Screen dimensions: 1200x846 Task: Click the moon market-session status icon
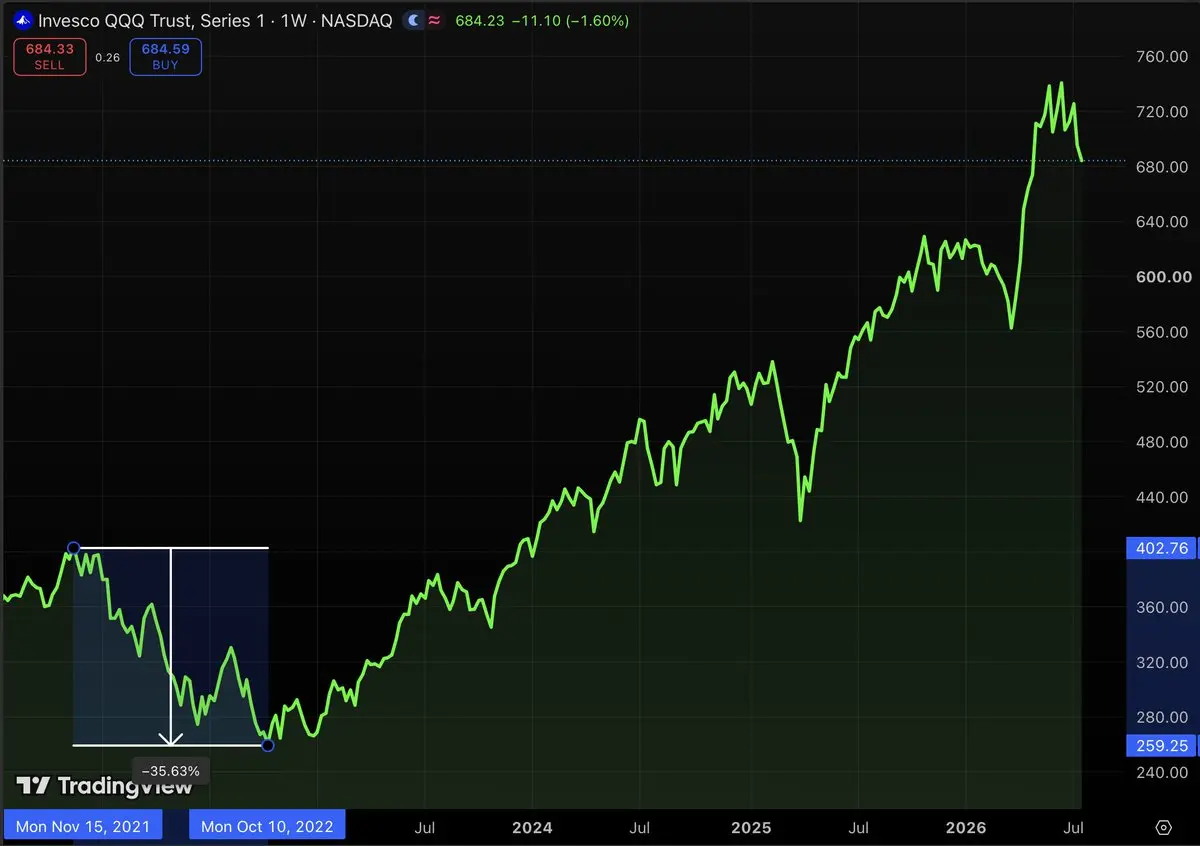(x=414, y=20)
